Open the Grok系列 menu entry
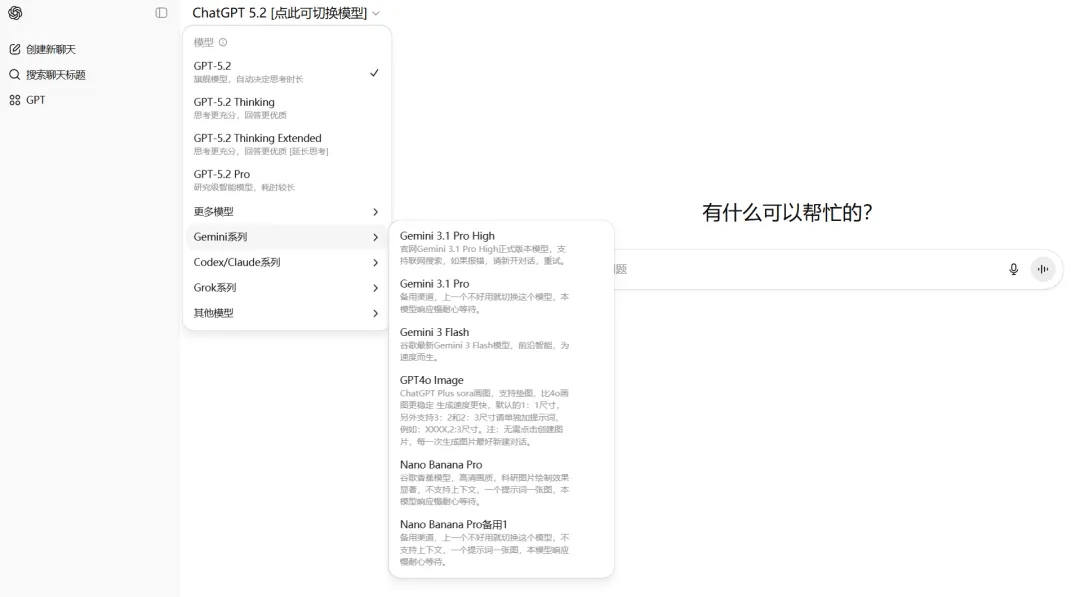The width and height of the screenshot is (1080, 597). [x=287, y=288]
